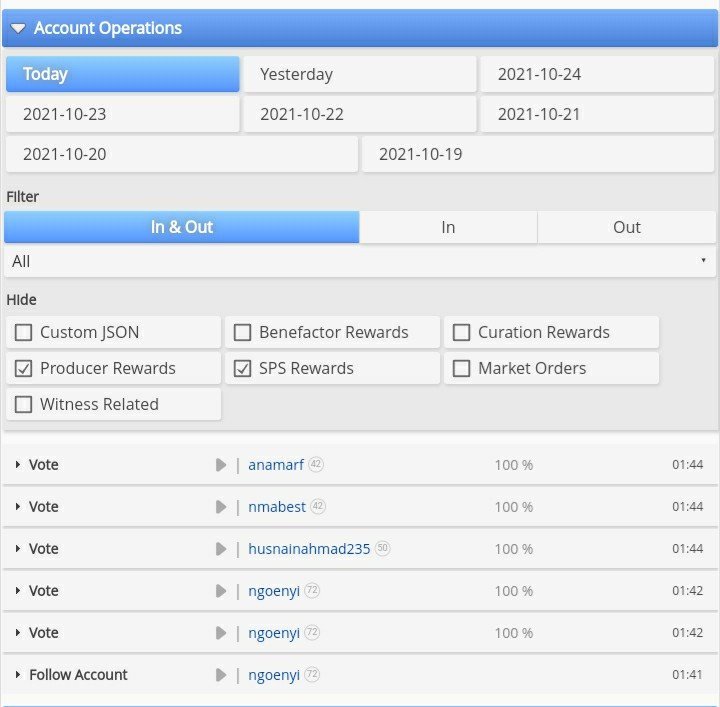The height and width of the screenshot is (707, 720).
Task: Choose the Out filter
Action: click(x=626, y=227)
